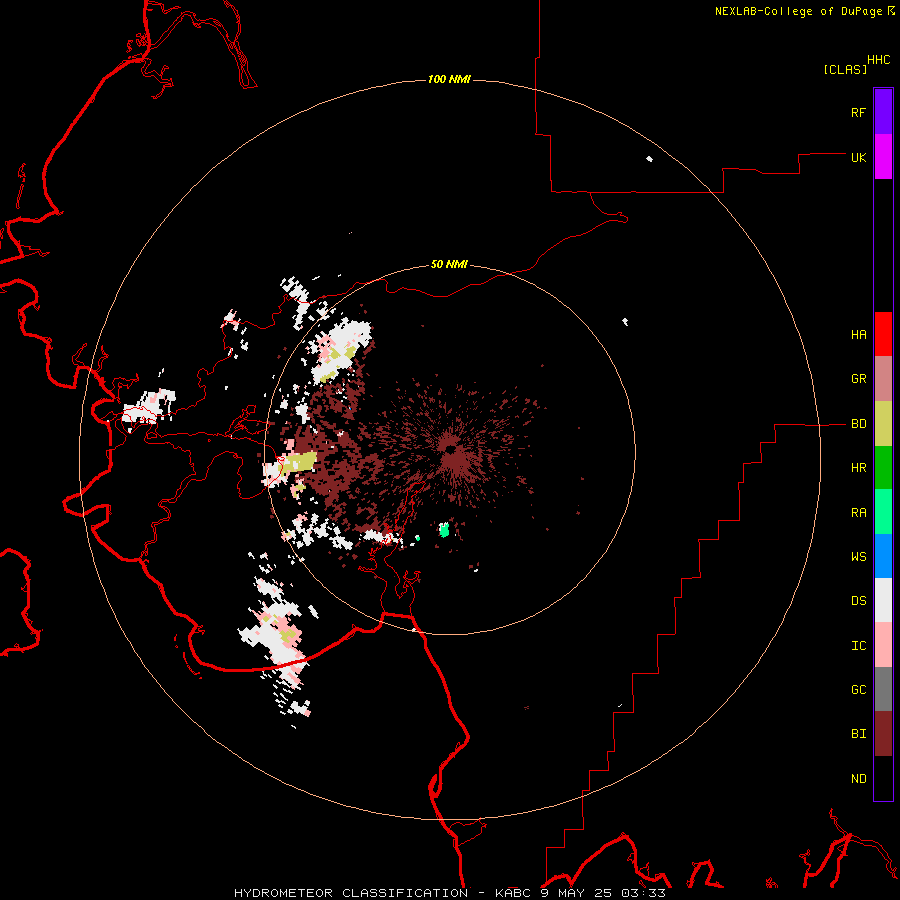Click the HA legend label
Viewport: 900px width, 900px height.
(858, 335)
